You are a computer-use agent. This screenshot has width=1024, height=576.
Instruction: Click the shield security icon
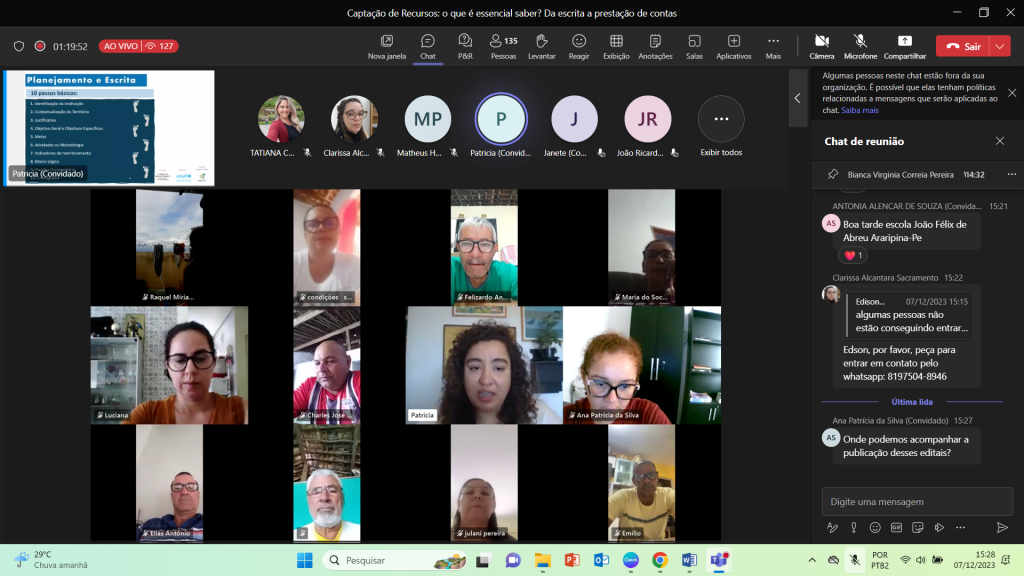(x=19, y=46)
